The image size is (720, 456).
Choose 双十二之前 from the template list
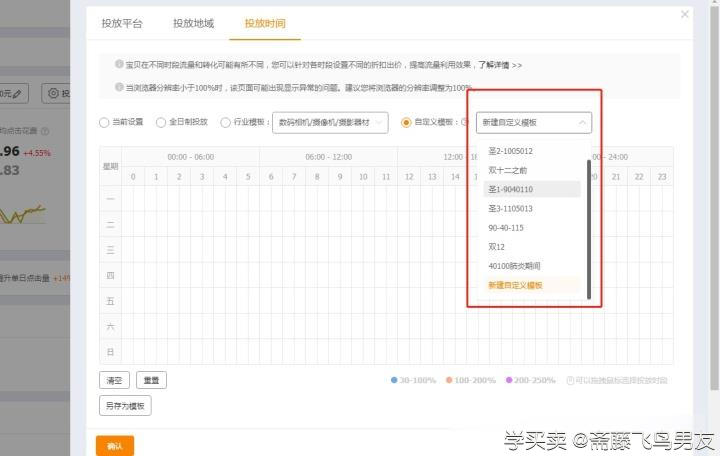532,170
